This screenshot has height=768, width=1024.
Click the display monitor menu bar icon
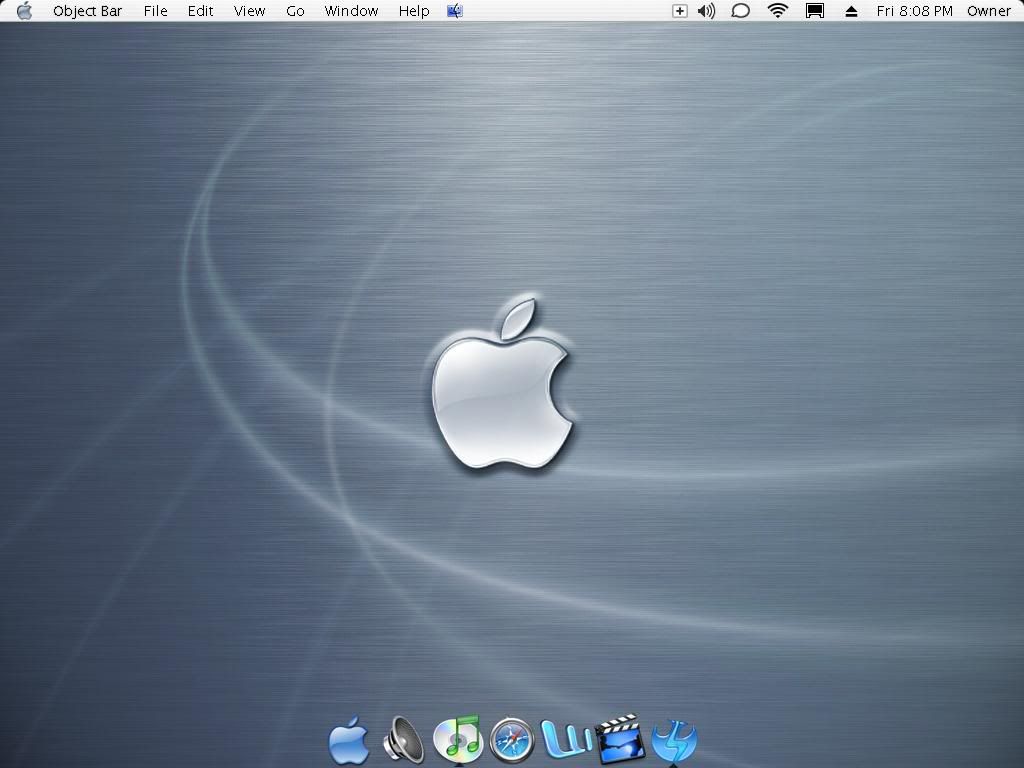coord(814,10)
